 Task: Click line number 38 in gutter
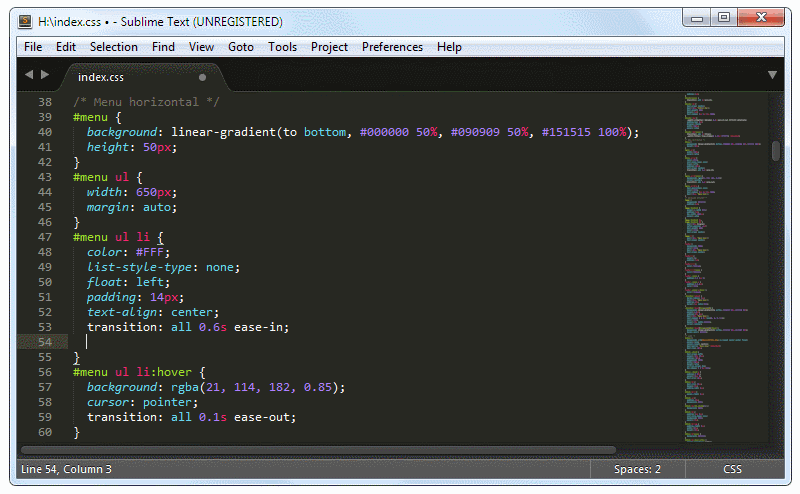click(x=45, y=102)
